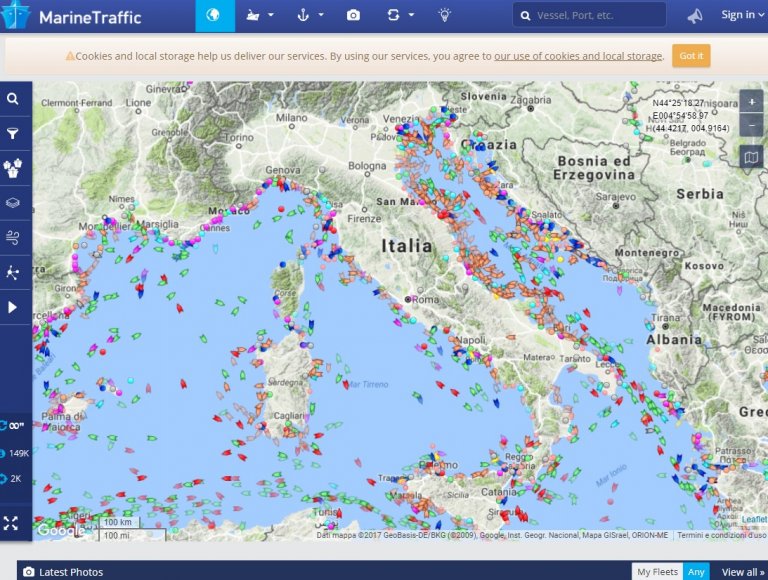Click the coordinates readout N44°25'18.27
The height and width of the screenshot is (580, 768).
(678, 103)
